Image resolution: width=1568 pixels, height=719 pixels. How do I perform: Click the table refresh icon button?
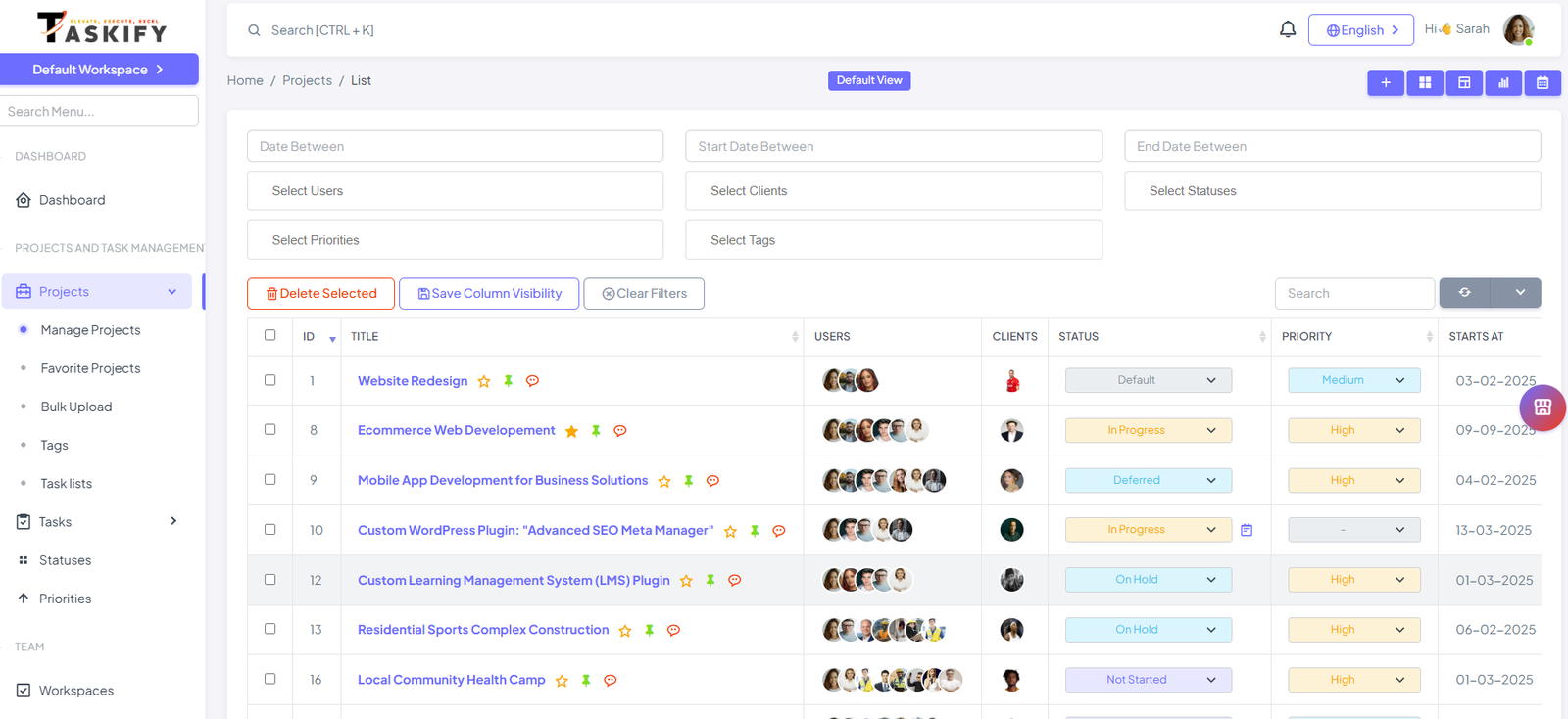tap(1464, 293)
